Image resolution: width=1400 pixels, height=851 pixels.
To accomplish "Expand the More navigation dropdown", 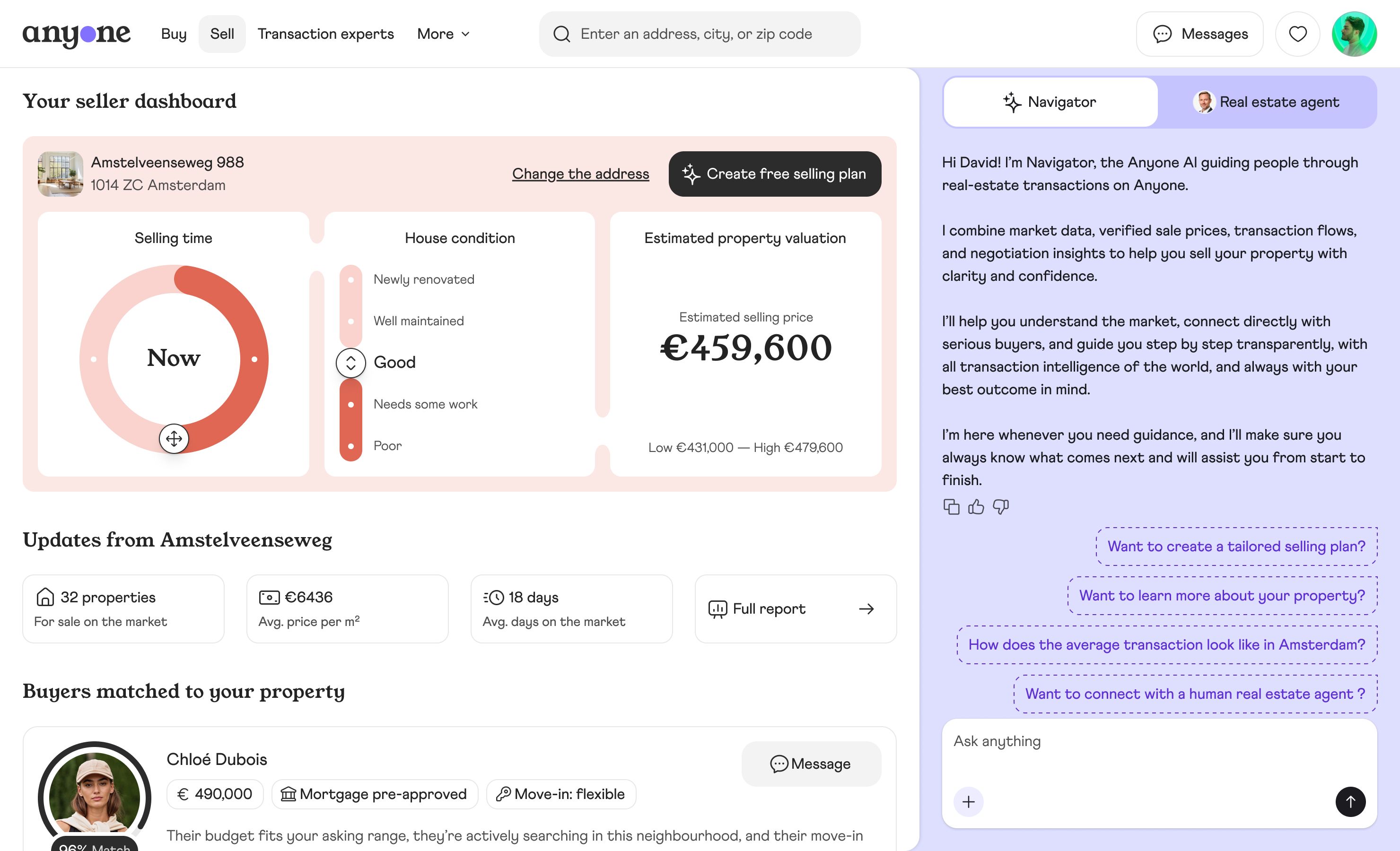I will click(x=444, y=34).
